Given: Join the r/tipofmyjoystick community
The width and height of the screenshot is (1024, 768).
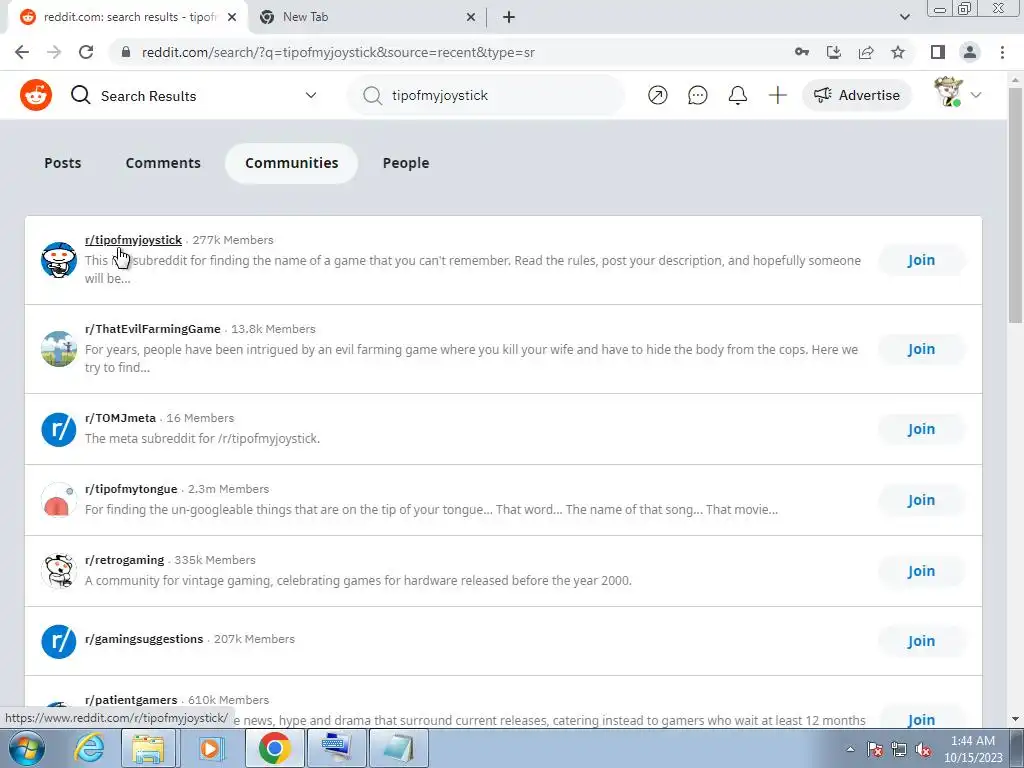Looking at the screenshot, I should (x=921, y=260).
